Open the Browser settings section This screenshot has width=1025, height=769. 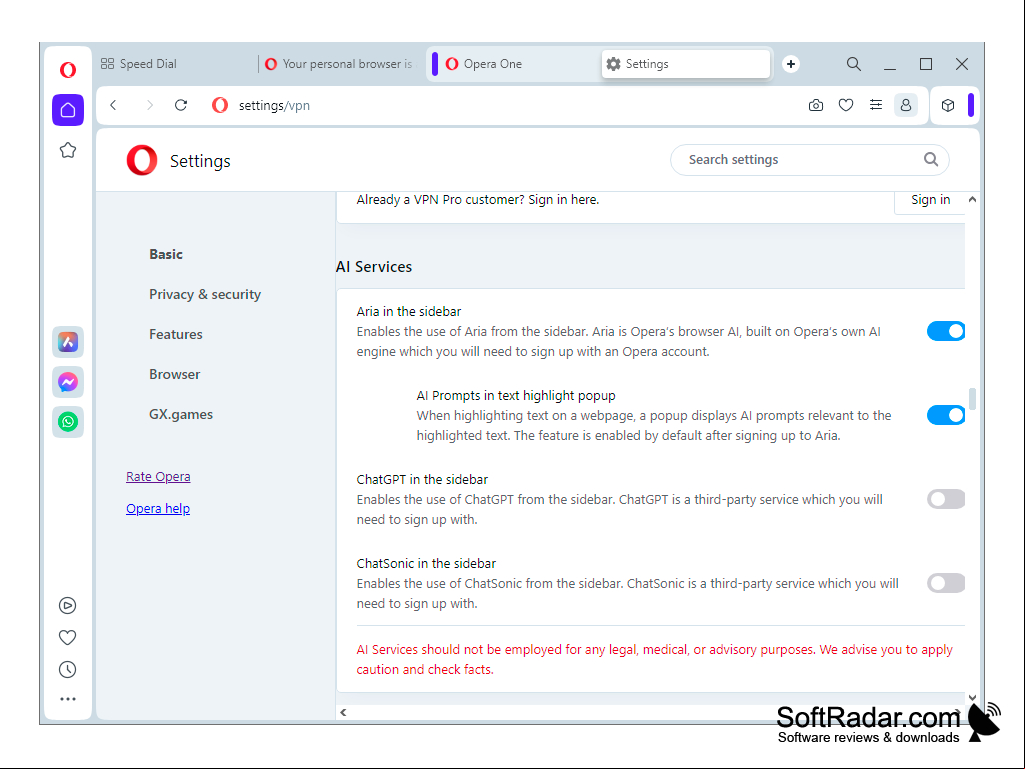[175, 374]
